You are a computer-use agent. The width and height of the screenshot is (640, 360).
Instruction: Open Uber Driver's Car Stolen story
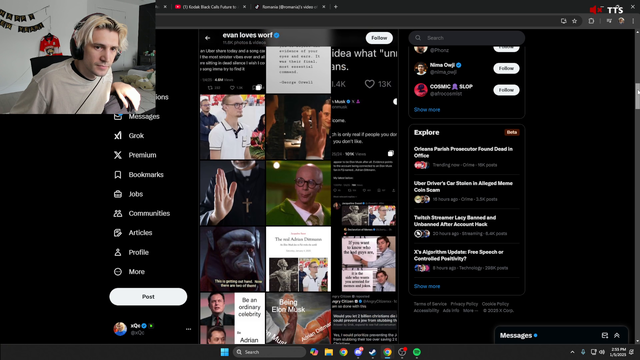(x=467, y=191)
